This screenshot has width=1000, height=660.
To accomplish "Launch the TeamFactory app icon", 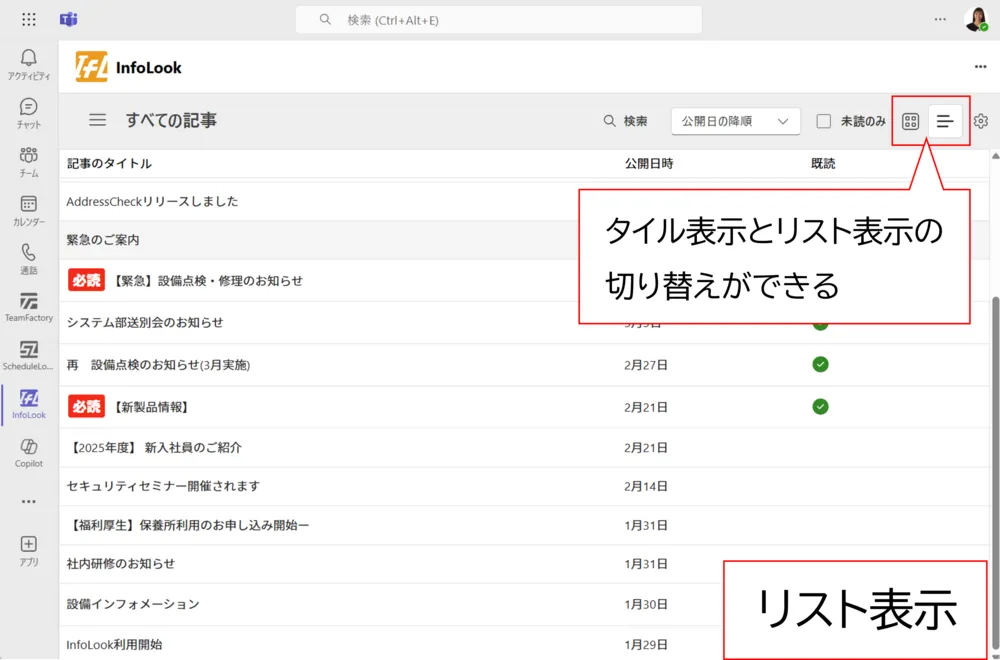I will [28, 306].
